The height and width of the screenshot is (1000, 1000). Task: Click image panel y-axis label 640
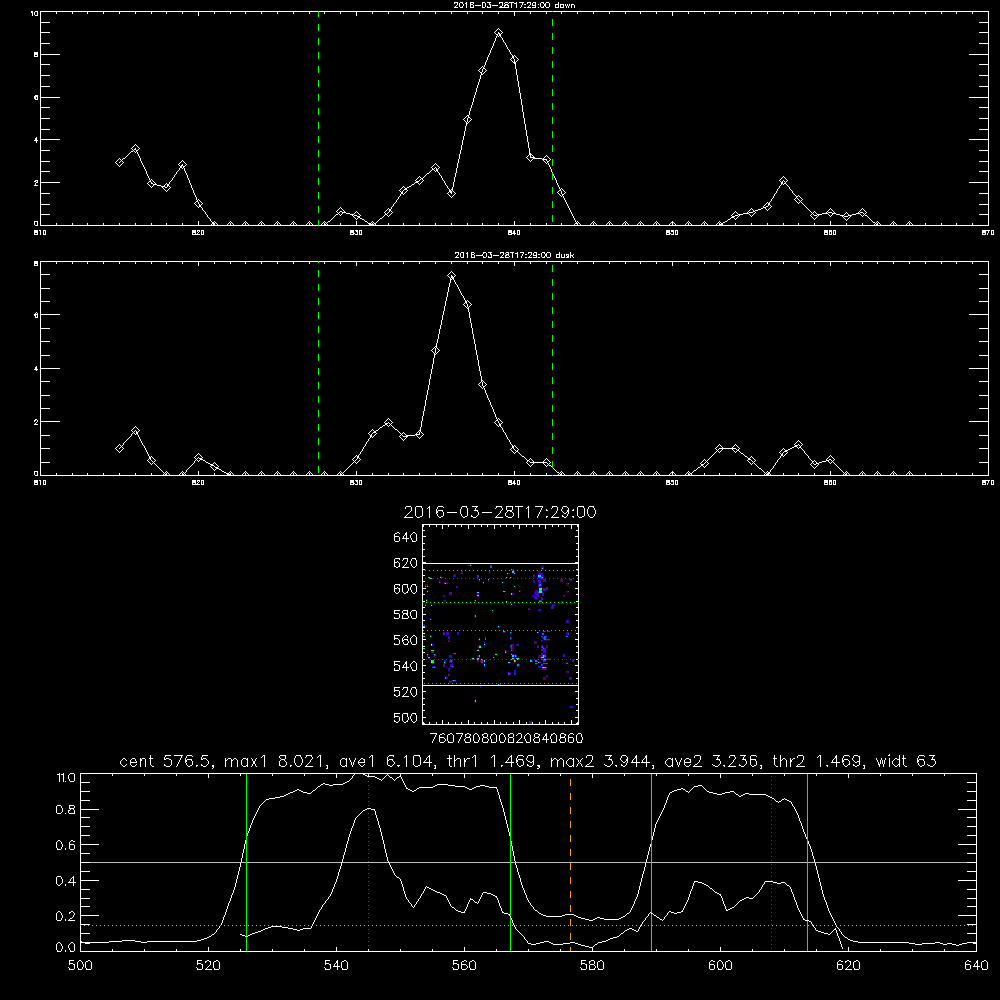(406, 538)
